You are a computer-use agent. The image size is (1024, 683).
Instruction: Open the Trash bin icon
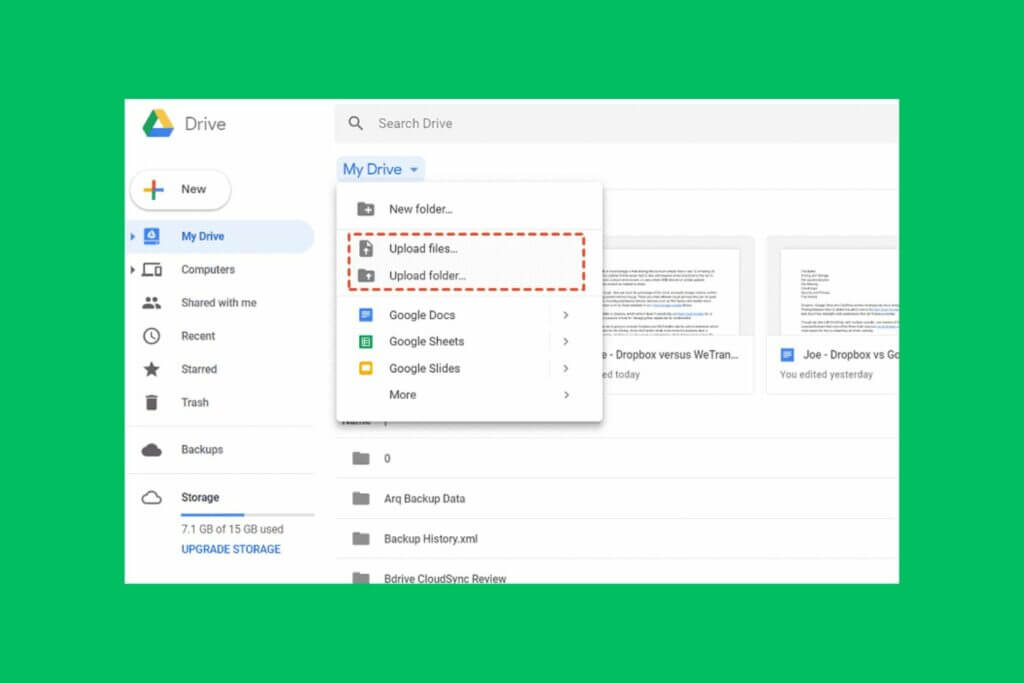coord(152,402)
